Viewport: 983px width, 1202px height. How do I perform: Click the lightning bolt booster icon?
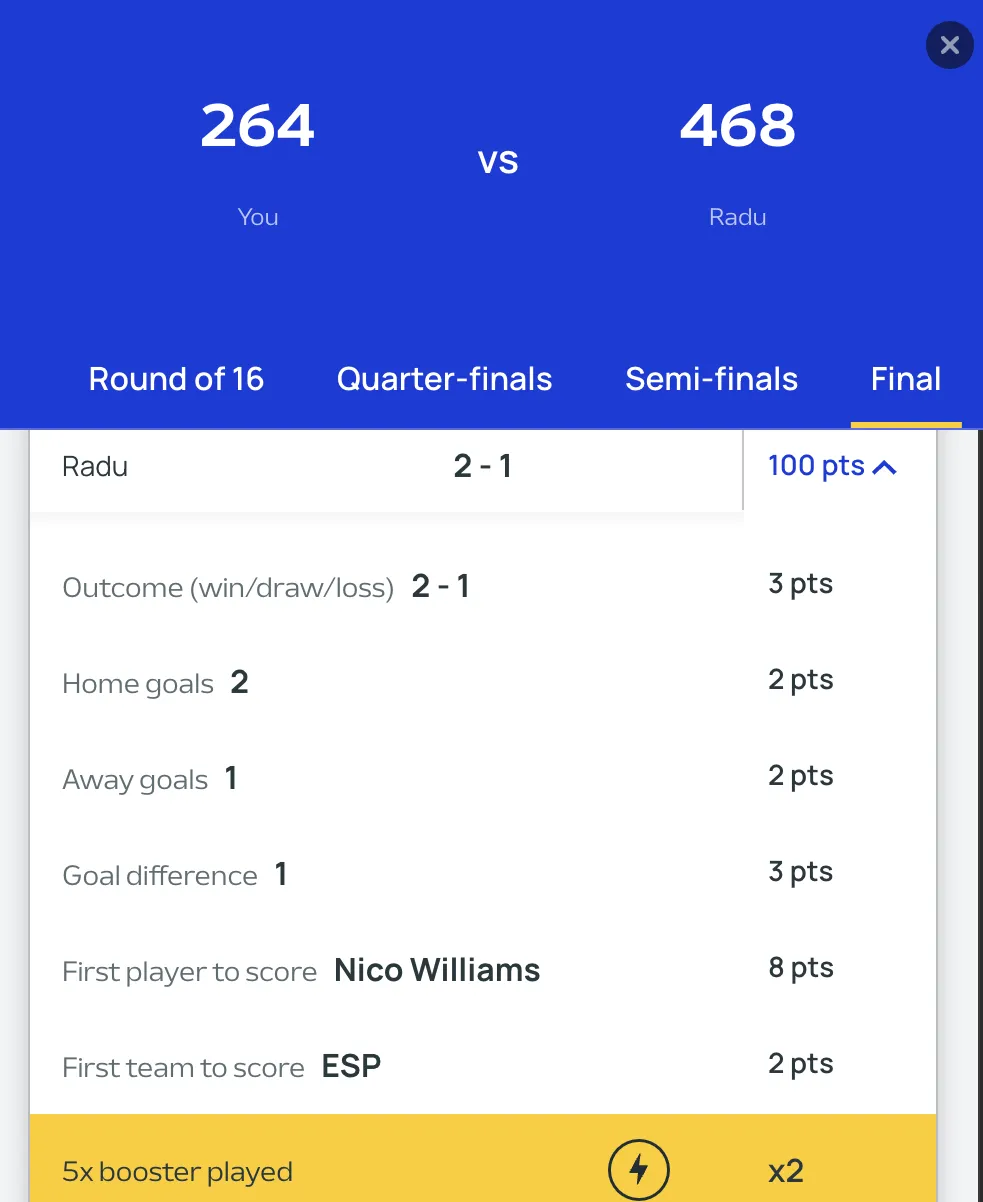(638, 1171)
